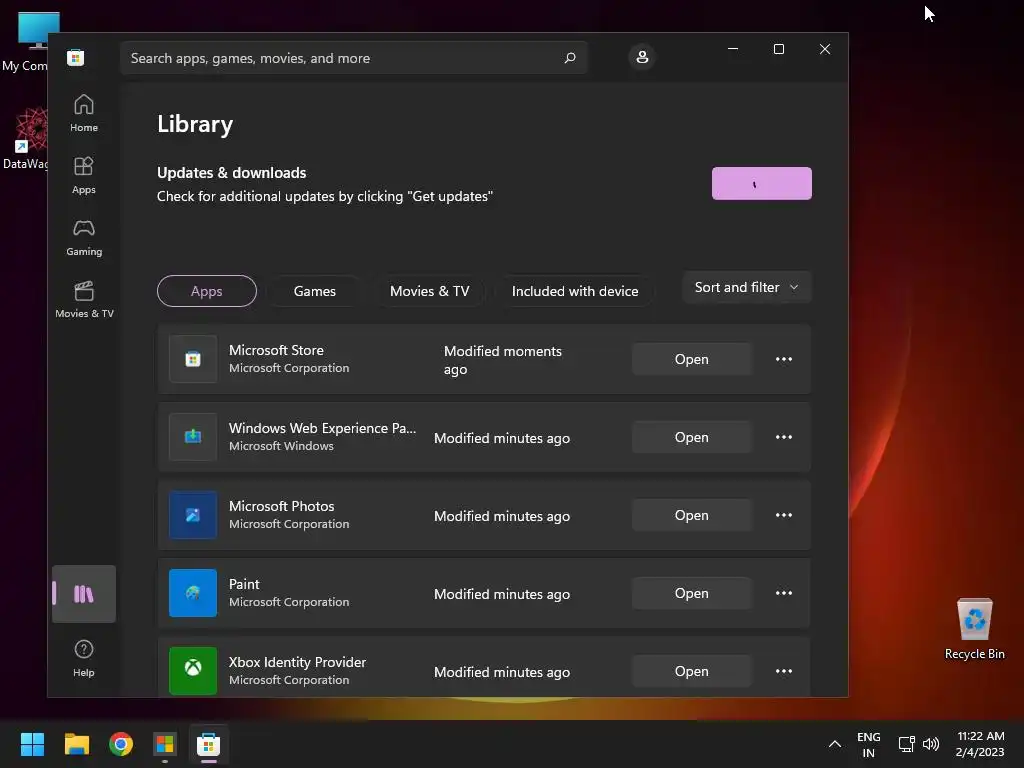Click the purple Get updates loading button

click(x=761, y=184)
